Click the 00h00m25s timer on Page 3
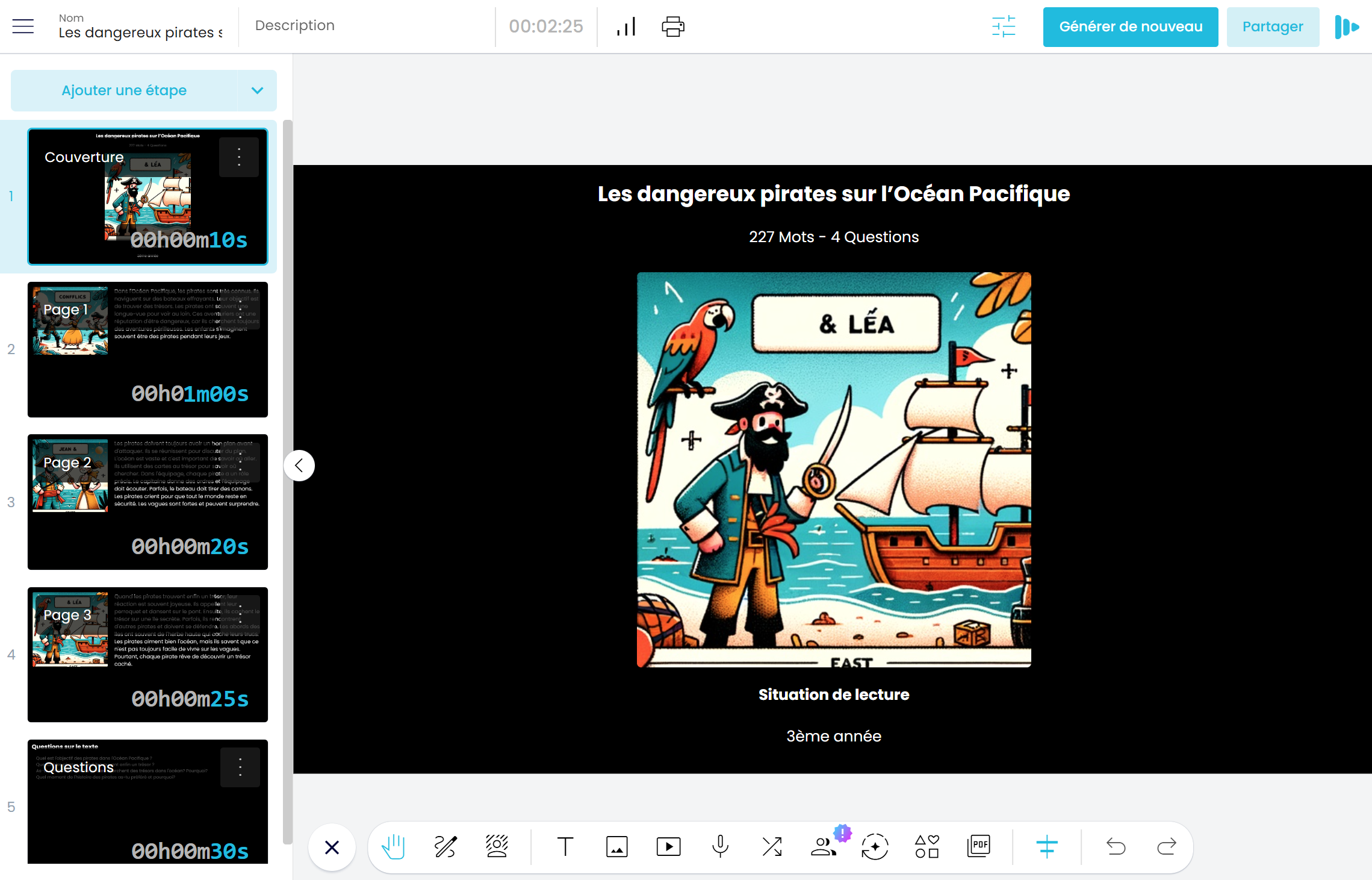 pyautogui.click(x=190, y=699)
